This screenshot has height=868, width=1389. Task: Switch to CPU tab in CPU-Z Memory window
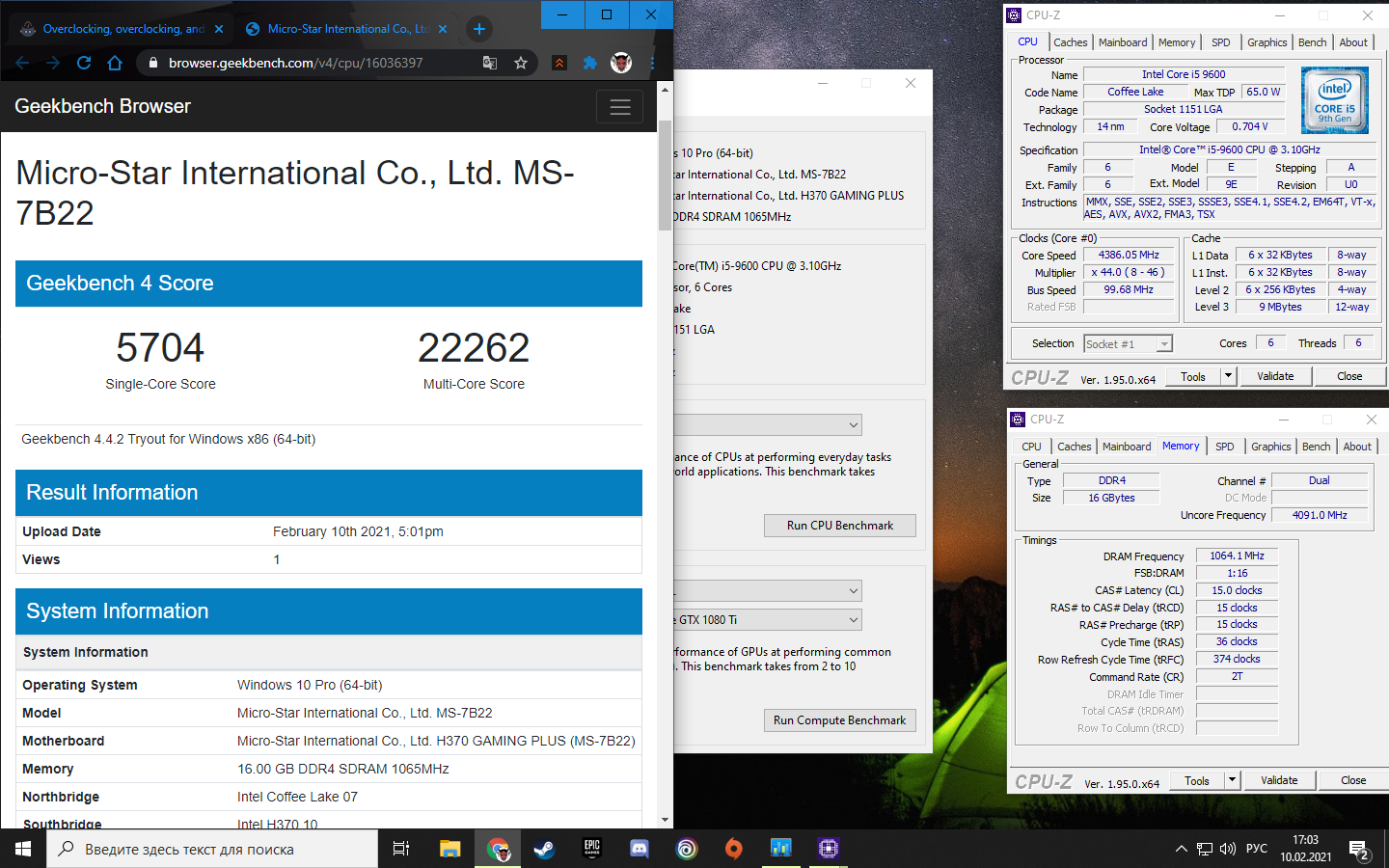coord(1031,447)
